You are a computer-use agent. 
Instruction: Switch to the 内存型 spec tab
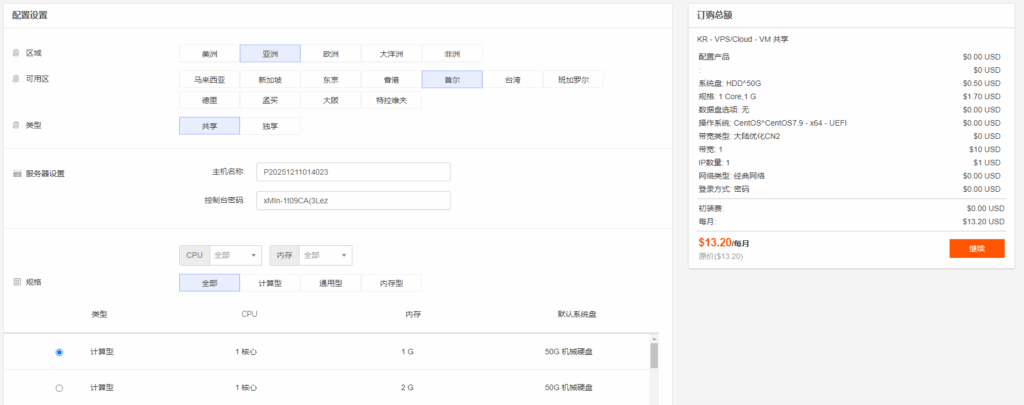pyautogui.click(x=391, y=283)
